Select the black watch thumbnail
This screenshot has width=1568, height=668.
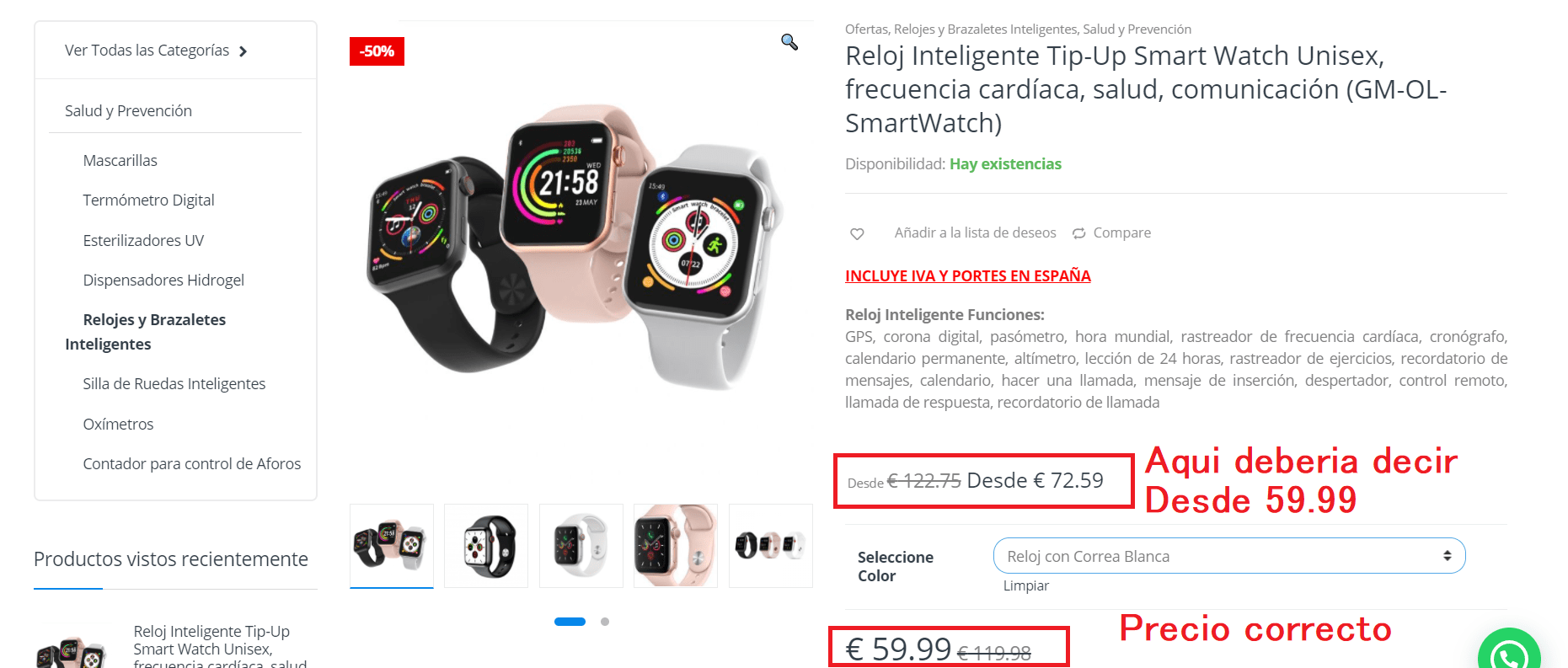[x=486, y=546]
